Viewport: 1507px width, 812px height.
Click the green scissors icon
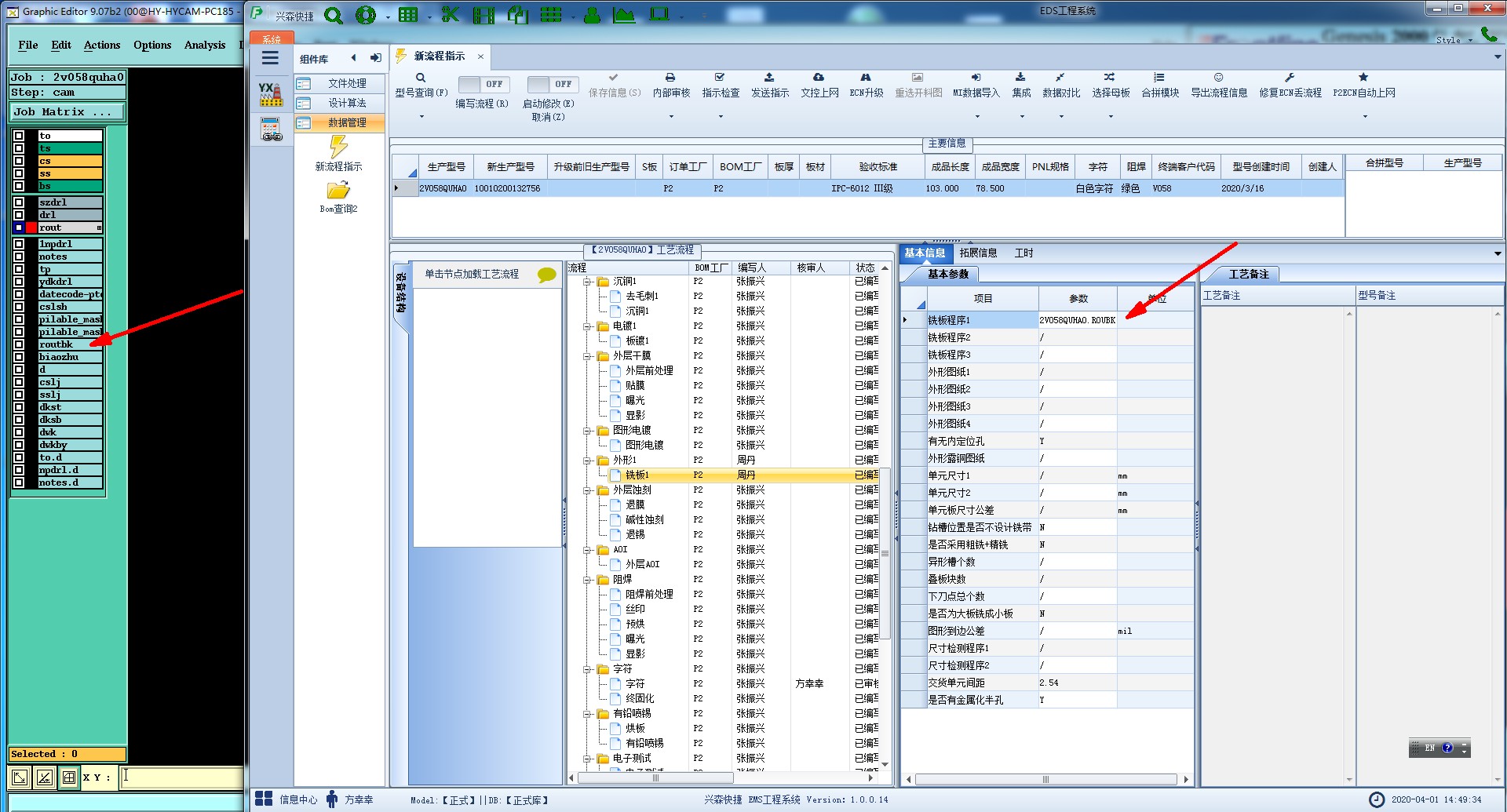point(450,15)
